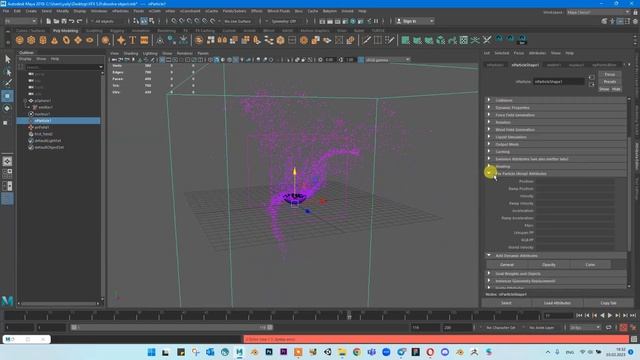
Task: Click the SVG import shelf icon
Action: (144, 40)
